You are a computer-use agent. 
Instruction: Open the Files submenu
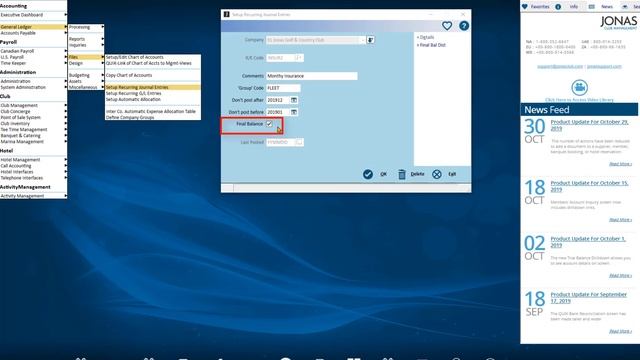86,57
